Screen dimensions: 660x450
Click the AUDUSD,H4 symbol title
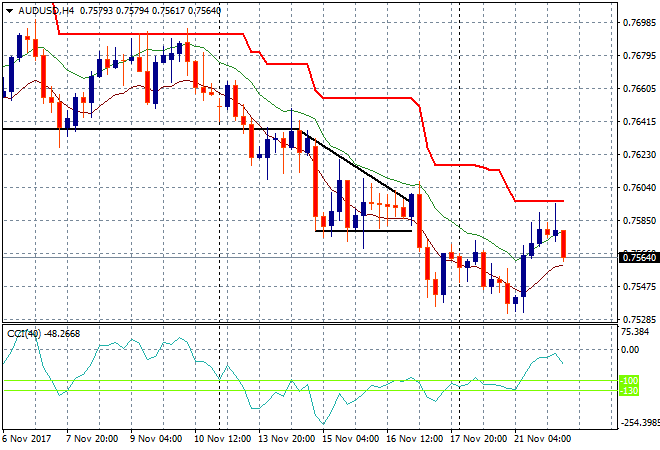pyautogui.click(x=46, y=11)
